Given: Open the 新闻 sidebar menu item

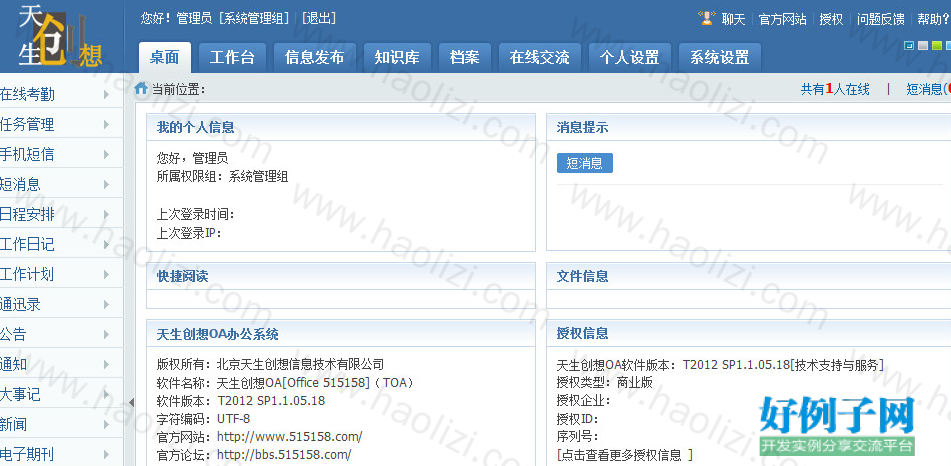Looking at the screenshot, I should 61,424.
